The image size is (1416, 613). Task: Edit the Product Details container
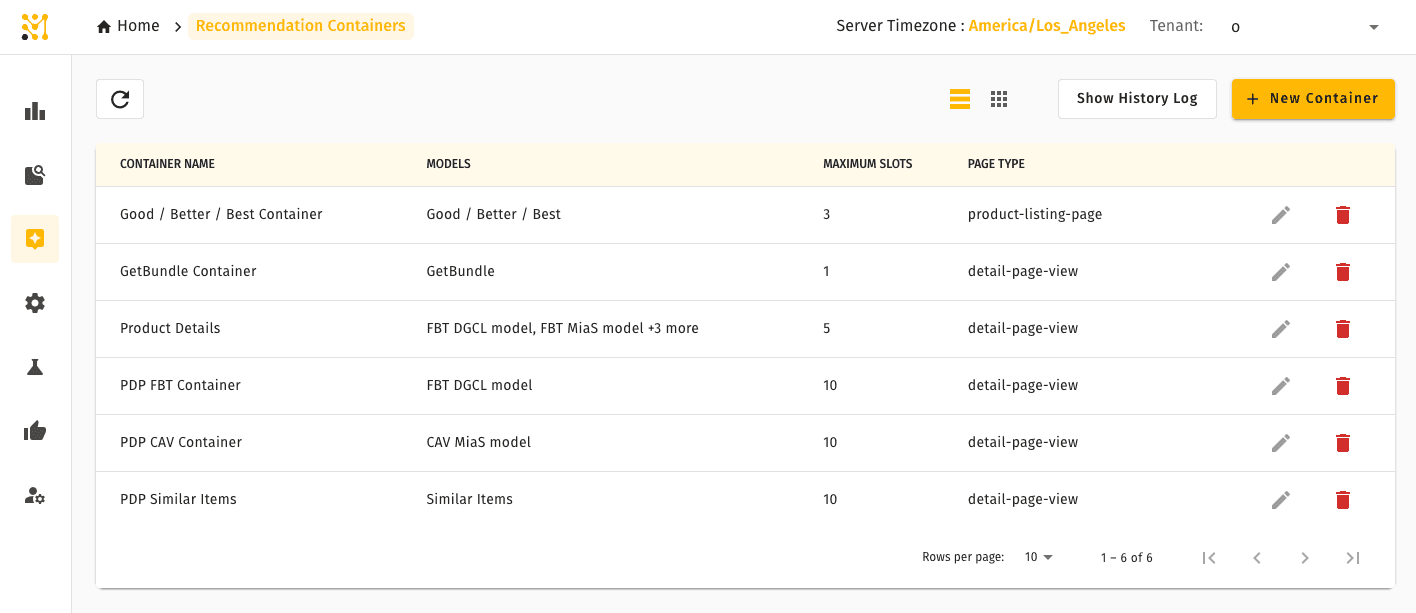click(1281, 329)
